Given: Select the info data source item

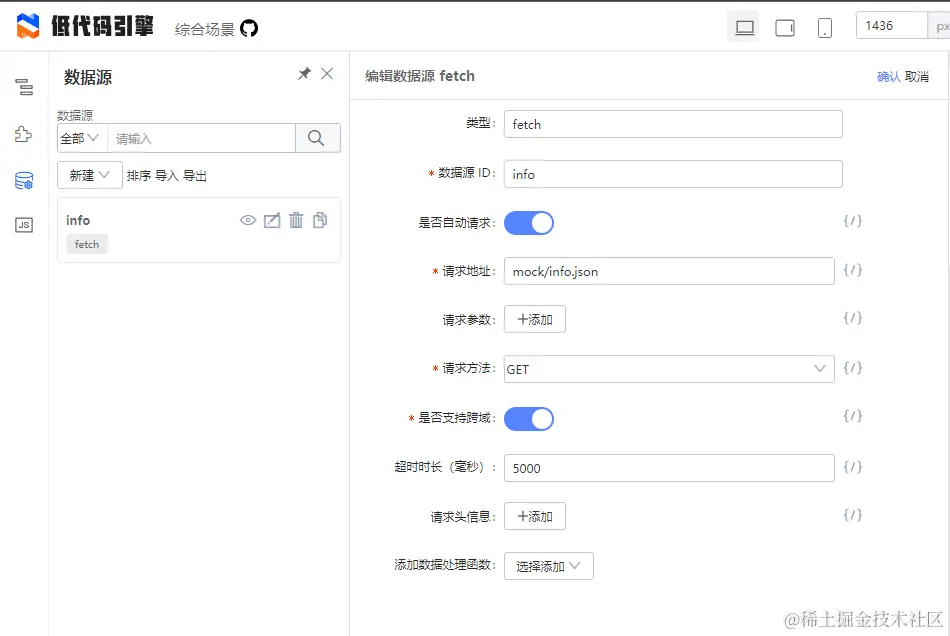Looking at the screenshot, I should click(199, 230).
